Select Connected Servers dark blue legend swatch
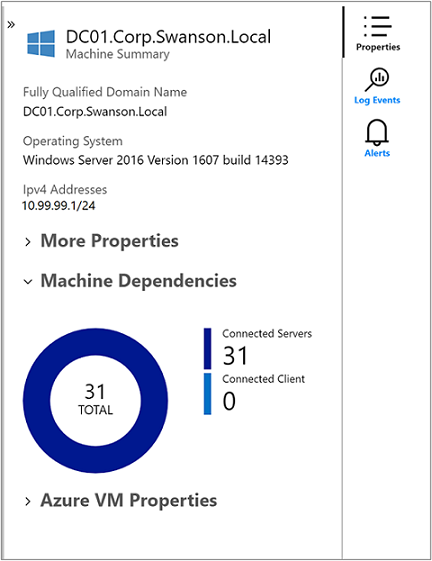 click(x=207, y=348)
